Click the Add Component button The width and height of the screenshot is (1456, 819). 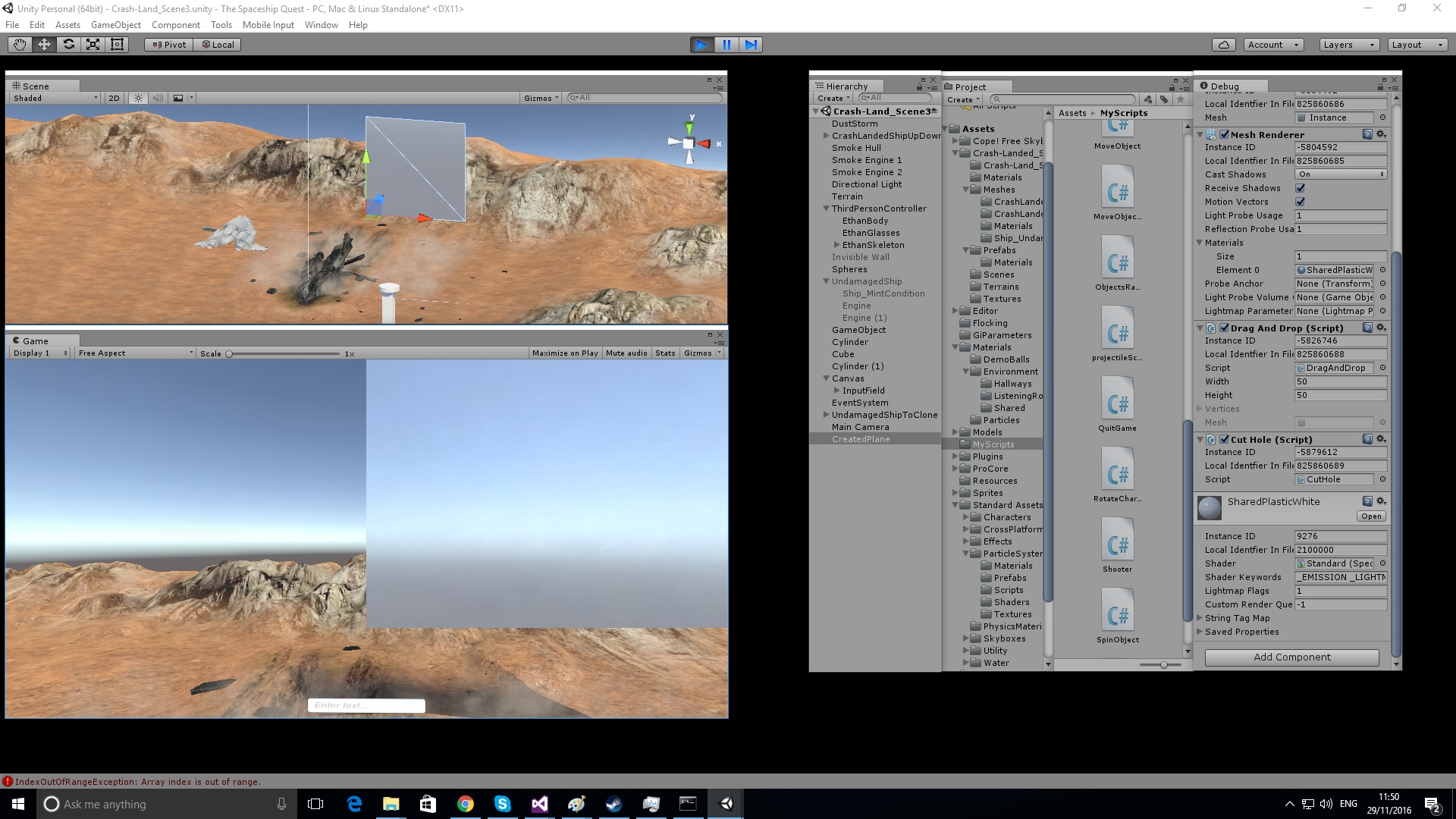(1291, 657)
